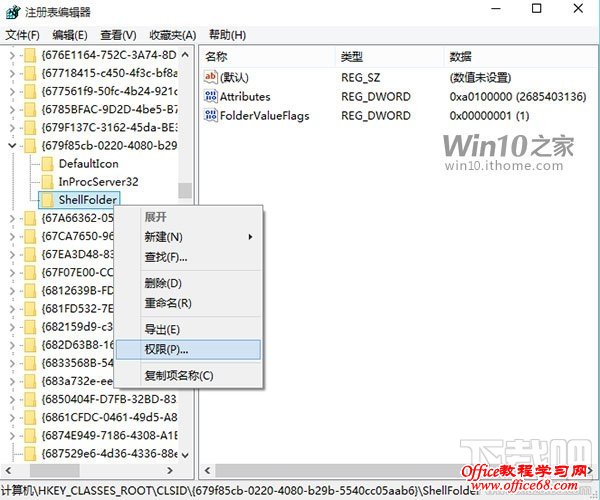This screenshot has height=500, width=600.
Task: Click folder icon of {677561f9-50fc-4b24 key
Action: click(x=30, y=91)
